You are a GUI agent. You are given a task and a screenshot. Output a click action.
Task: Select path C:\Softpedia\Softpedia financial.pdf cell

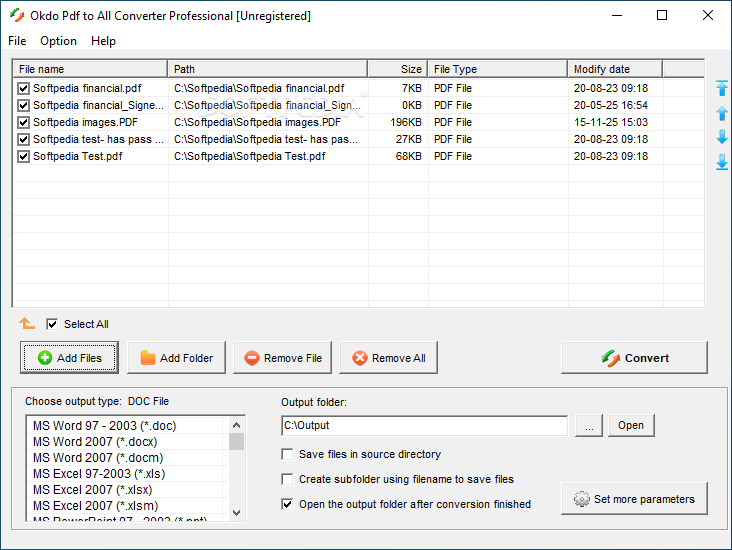268,88
